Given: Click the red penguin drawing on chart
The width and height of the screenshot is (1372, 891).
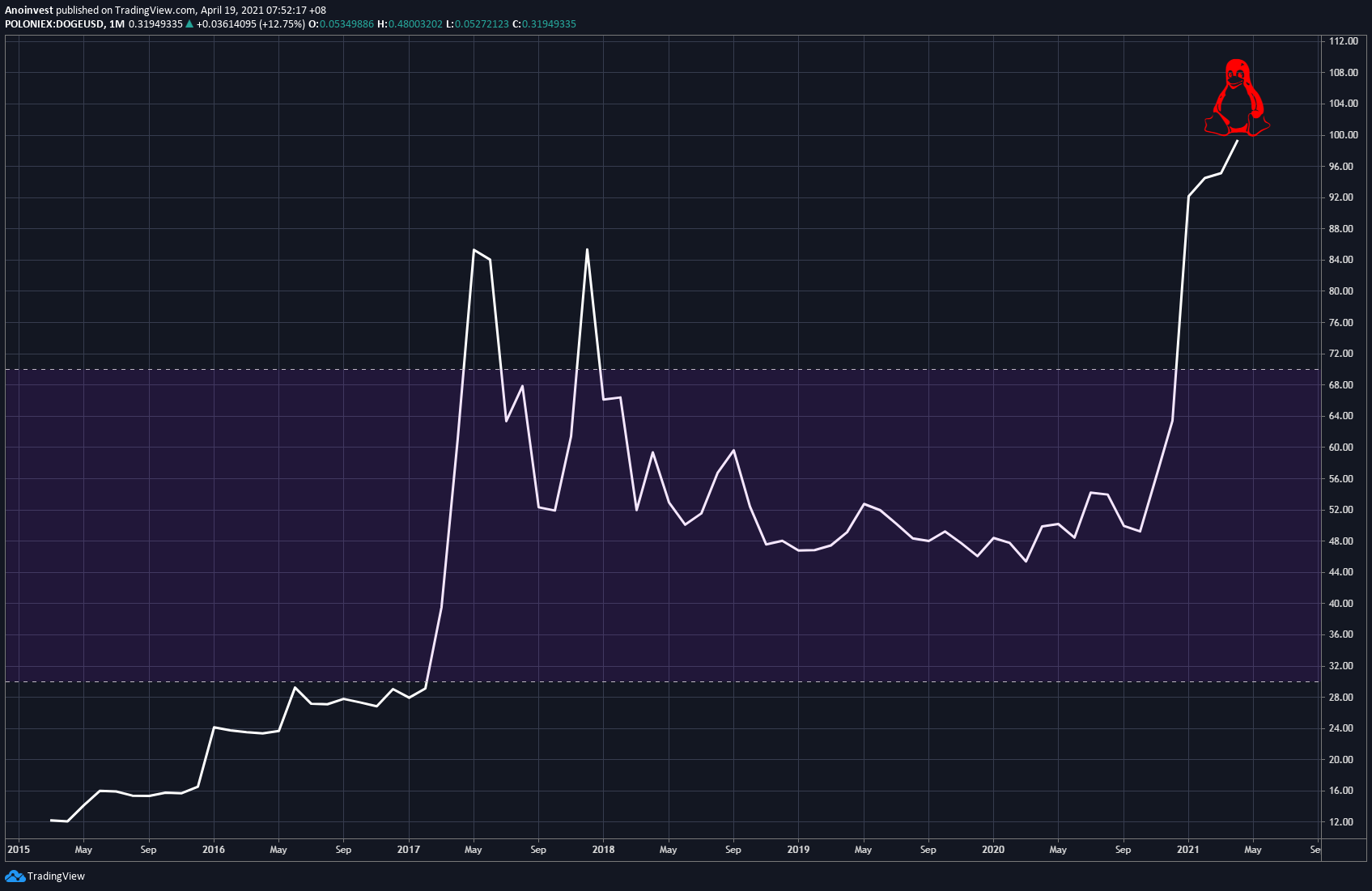Looking at the screenshot, I should (1237, 97).
